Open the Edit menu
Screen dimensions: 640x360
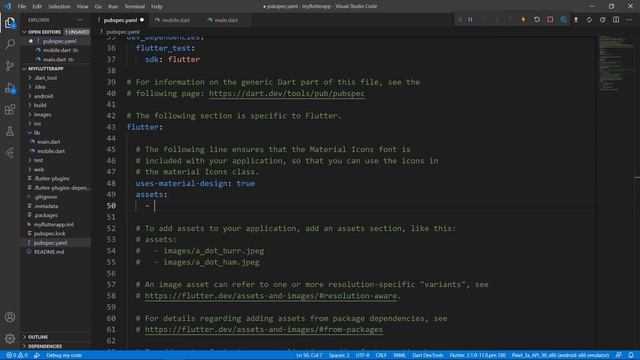point(37,6)
